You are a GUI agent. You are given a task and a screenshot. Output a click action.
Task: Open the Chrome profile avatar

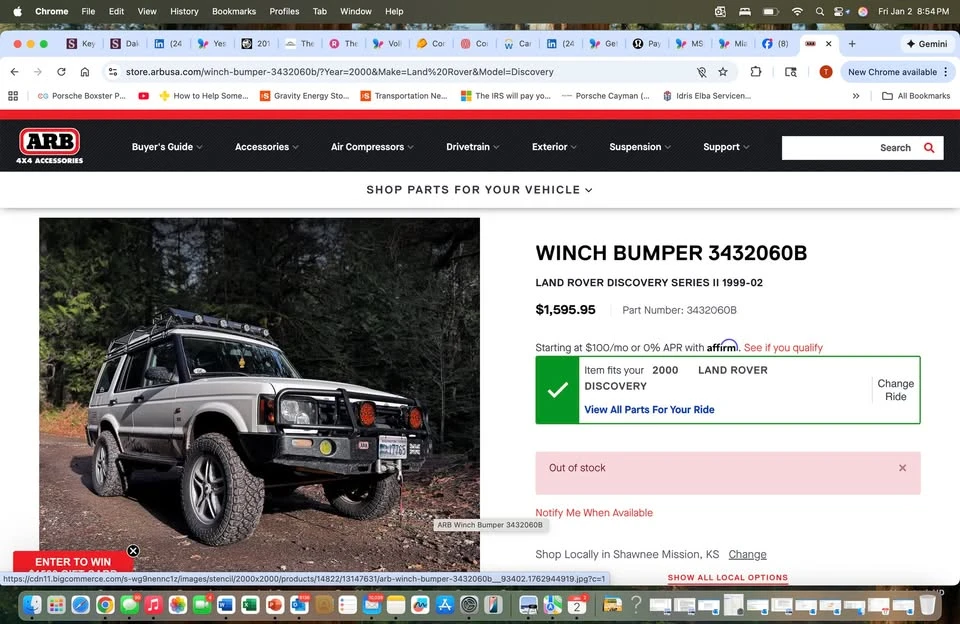[x=825, y=72]
